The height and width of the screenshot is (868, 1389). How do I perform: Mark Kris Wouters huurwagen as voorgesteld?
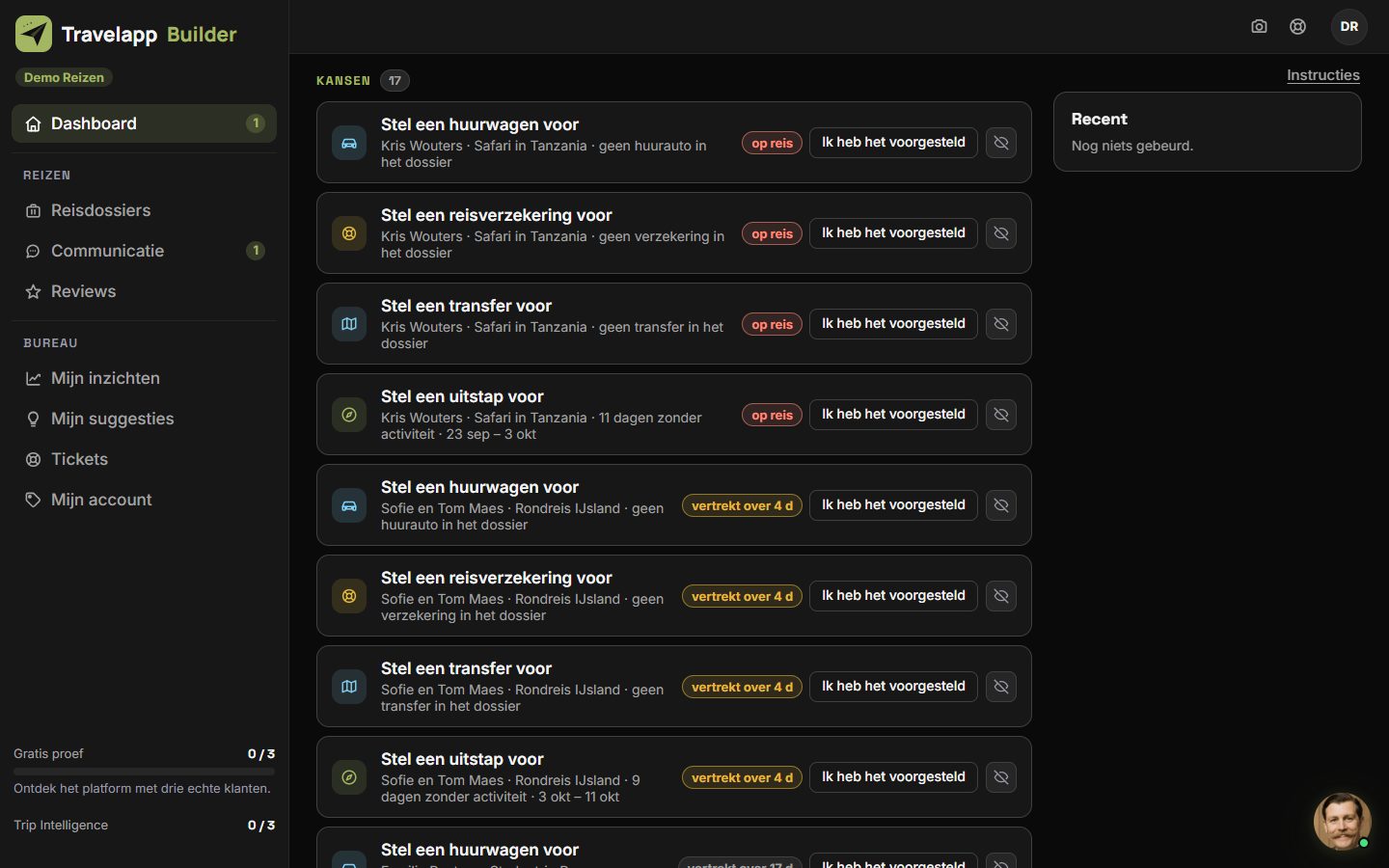click(893, 143)
